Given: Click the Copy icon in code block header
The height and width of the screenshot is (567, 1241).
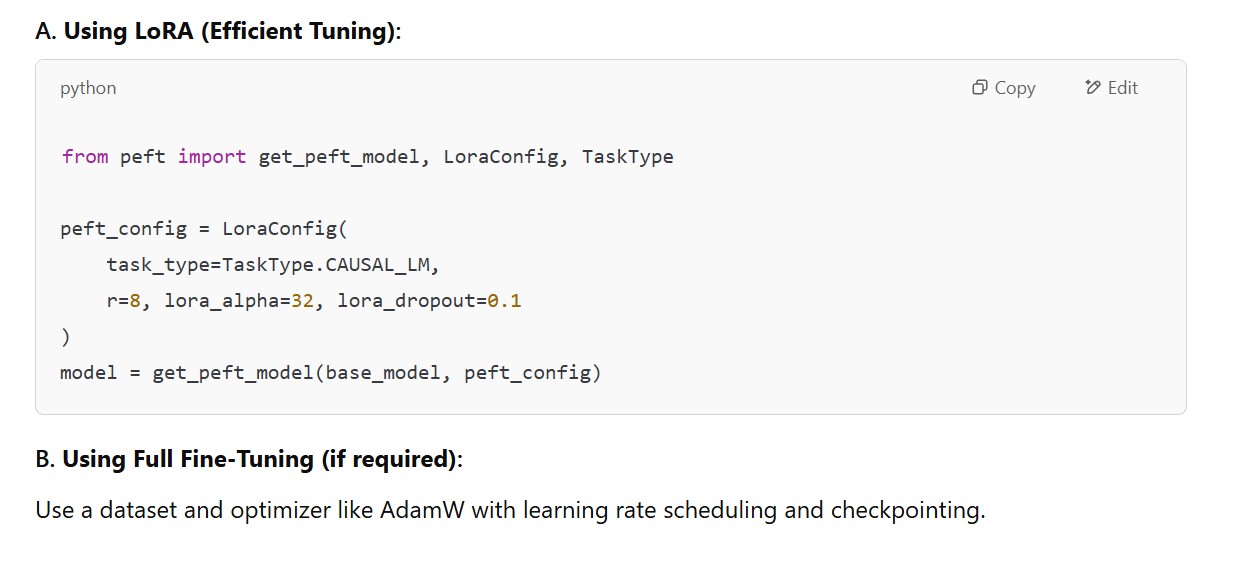Looking at the screenshot, I should (979, 88).
